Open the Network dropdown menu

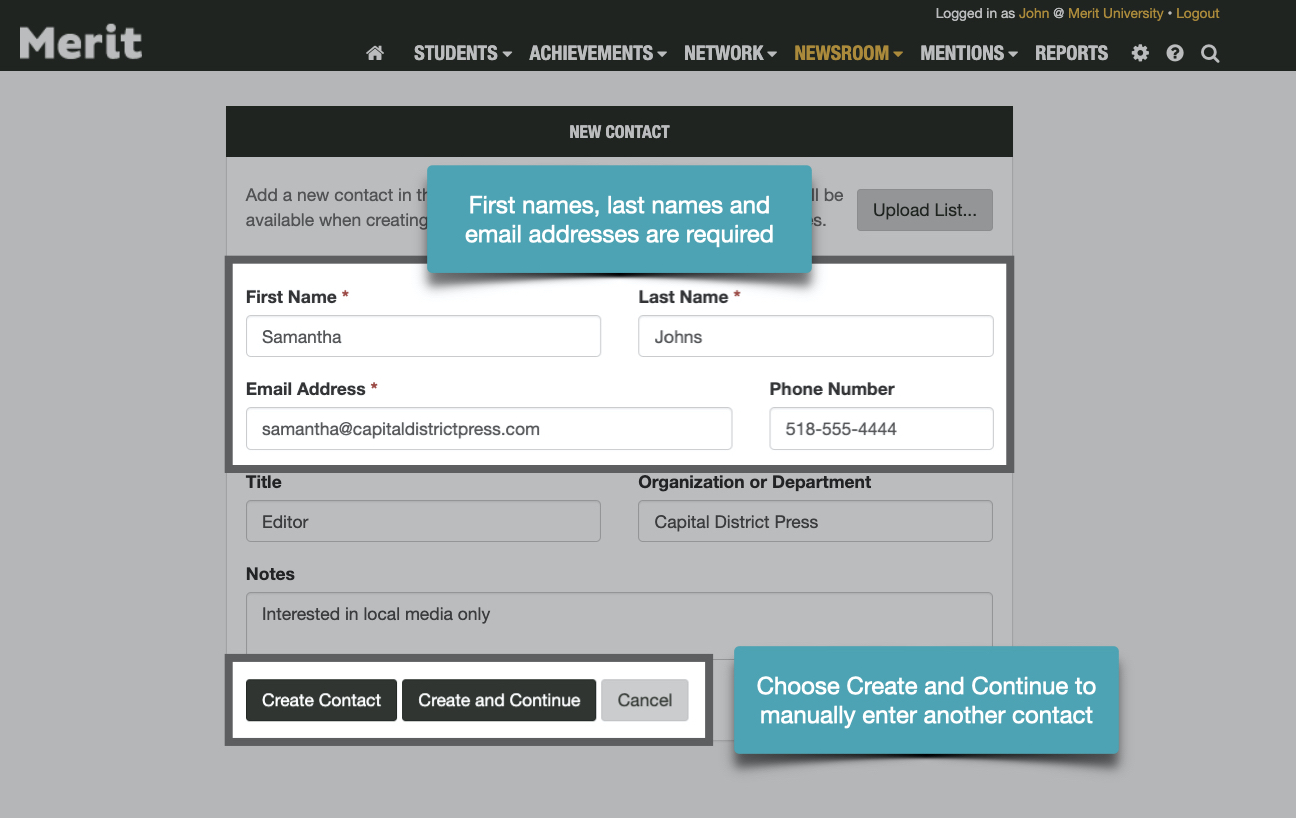[730, 54]
